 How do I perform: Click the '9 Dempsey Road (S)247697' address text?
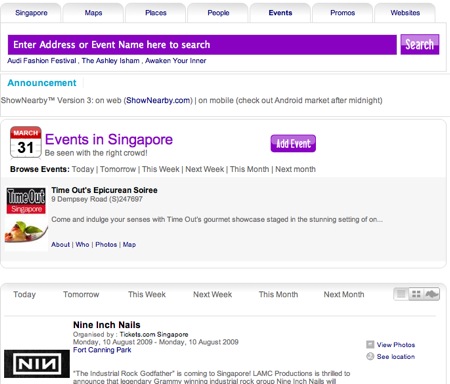(x=97, y=199)
